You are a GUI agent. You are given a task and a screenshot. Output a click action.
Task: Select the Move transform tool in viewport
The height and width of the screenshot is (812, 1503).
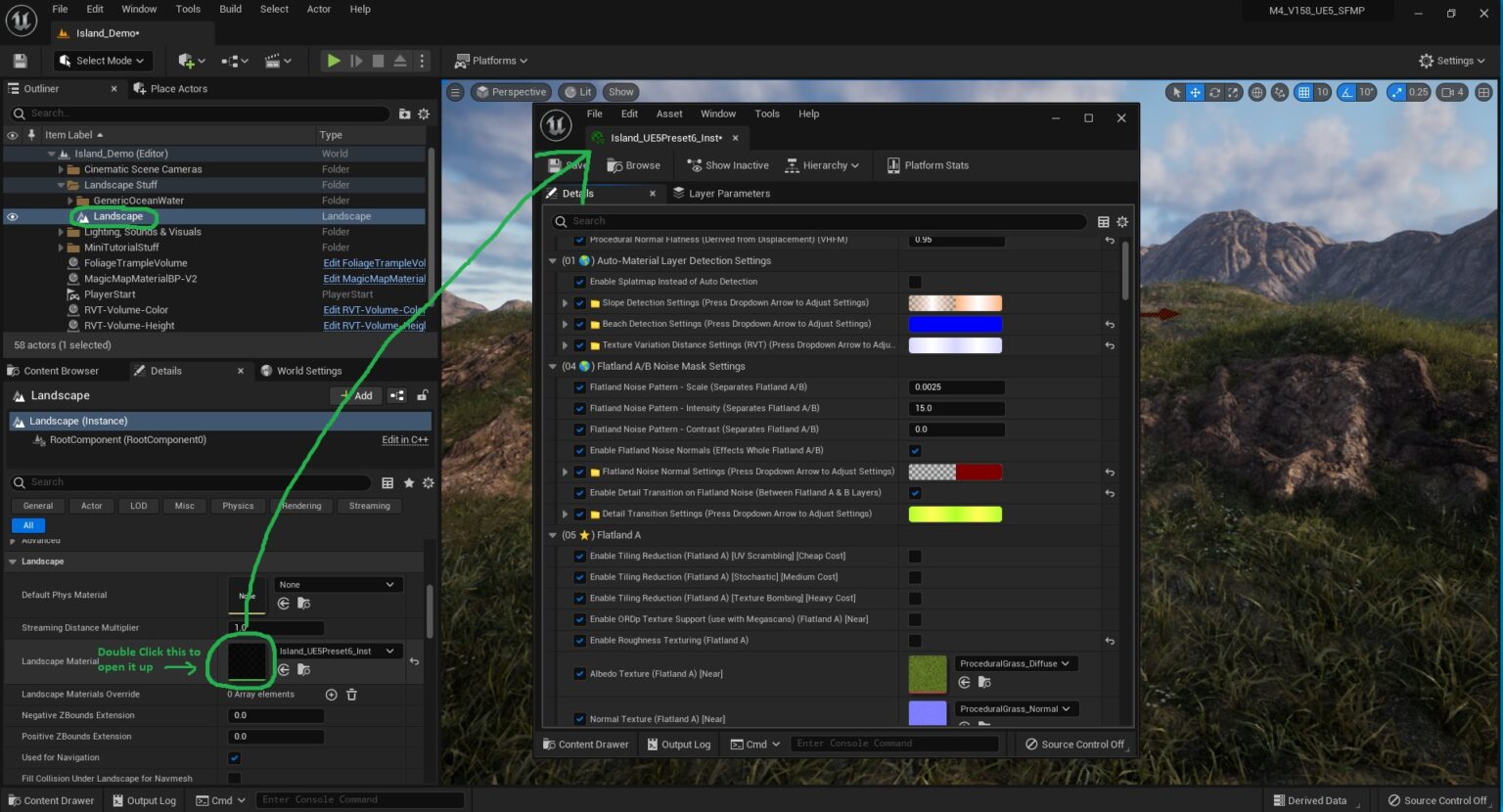click(x=1195, y=91)
